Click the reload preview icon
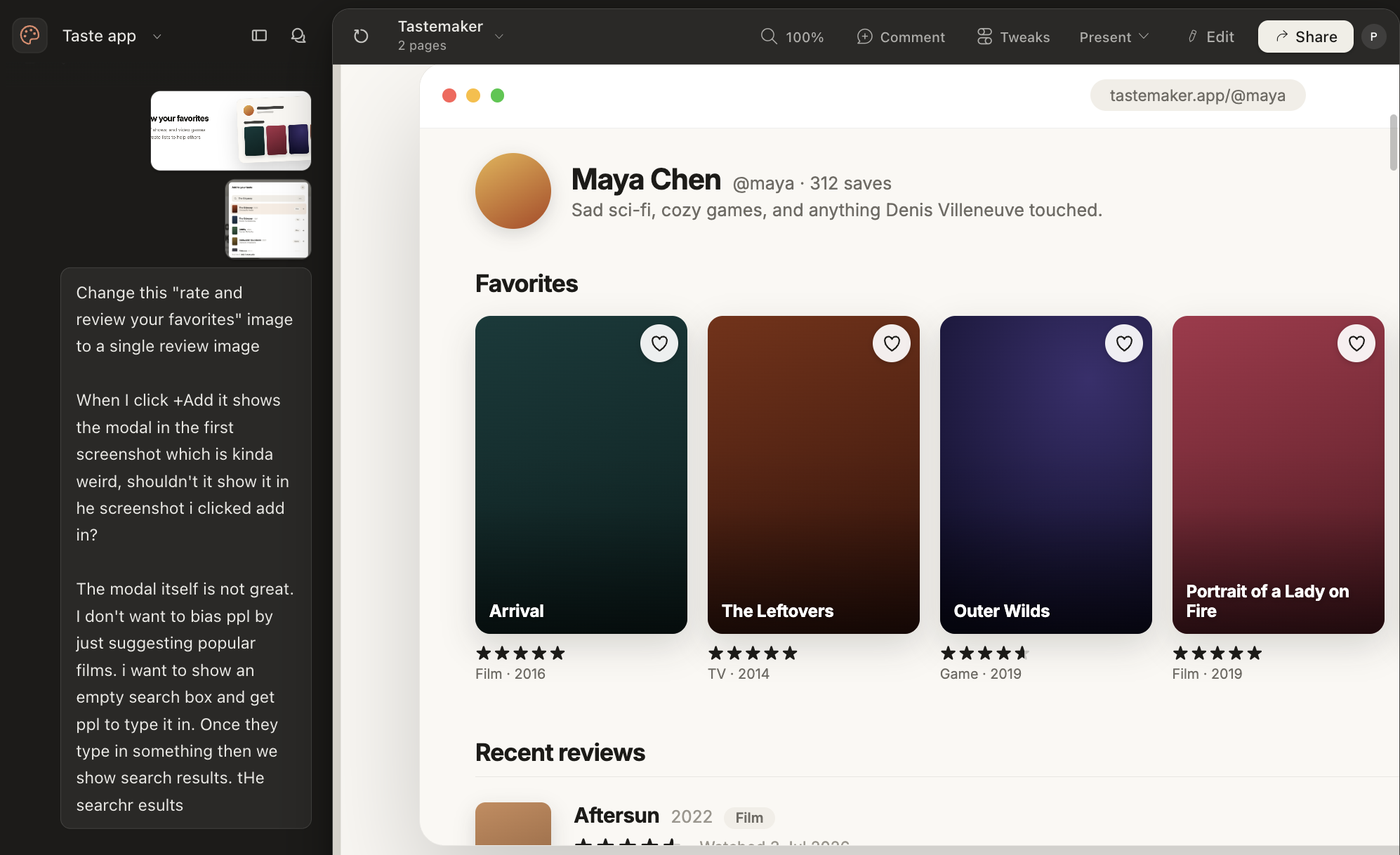 pyautogui.click(x=361, y=36)
